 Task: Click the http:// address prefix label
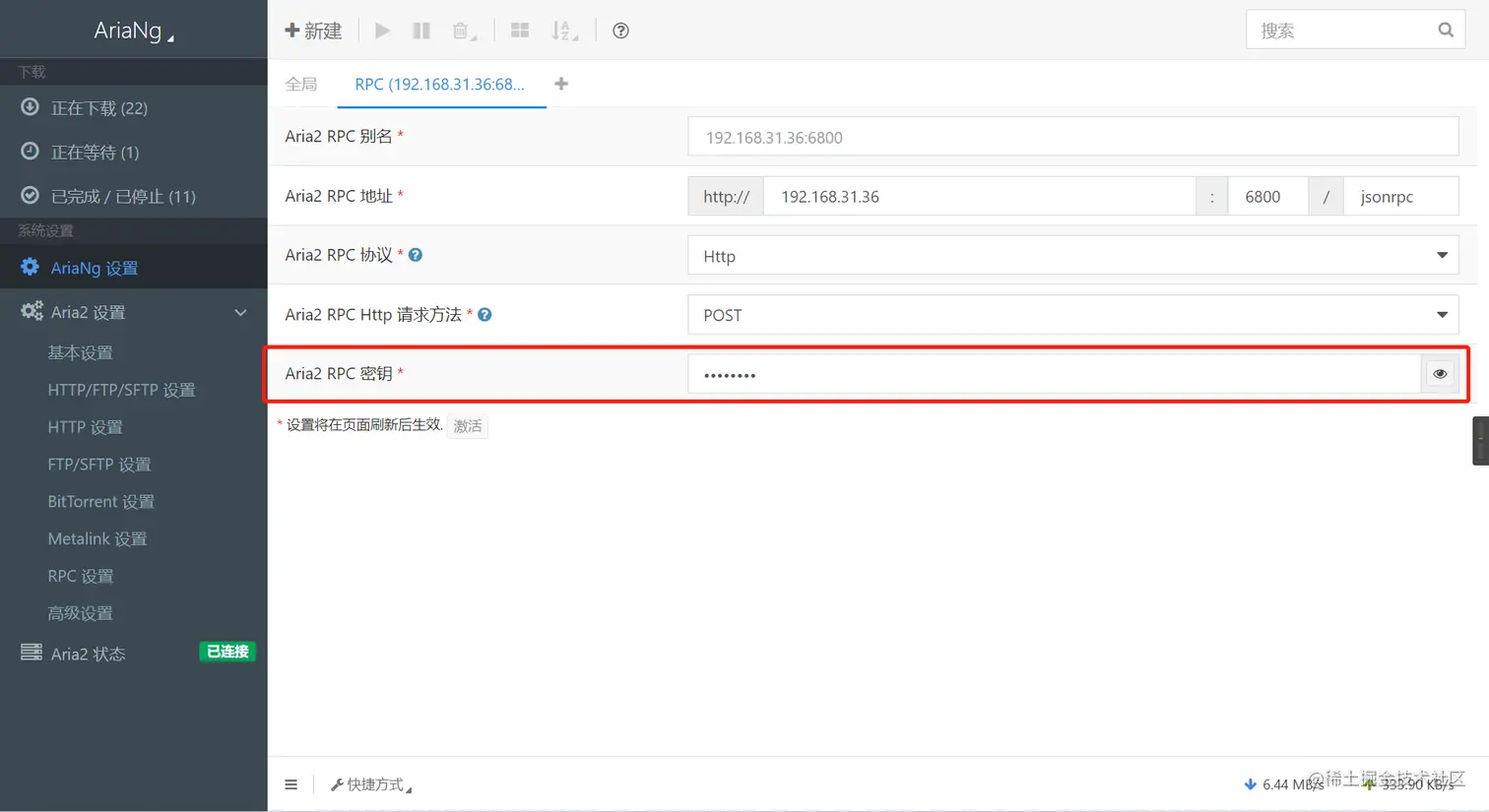pyautogui.click(x=726, y=197)
